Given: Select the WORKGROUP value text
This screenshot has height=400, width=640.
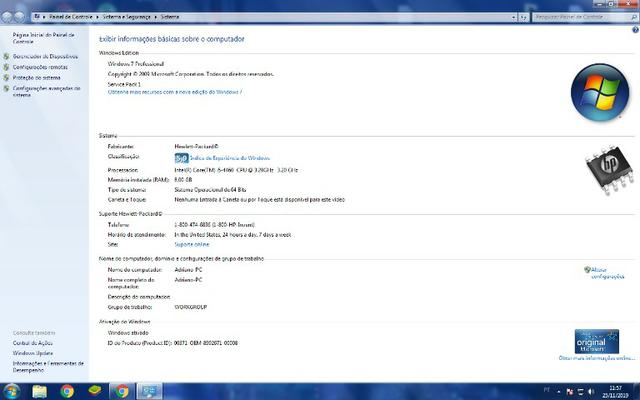Looking at the screenshot, I should point(191,307).
